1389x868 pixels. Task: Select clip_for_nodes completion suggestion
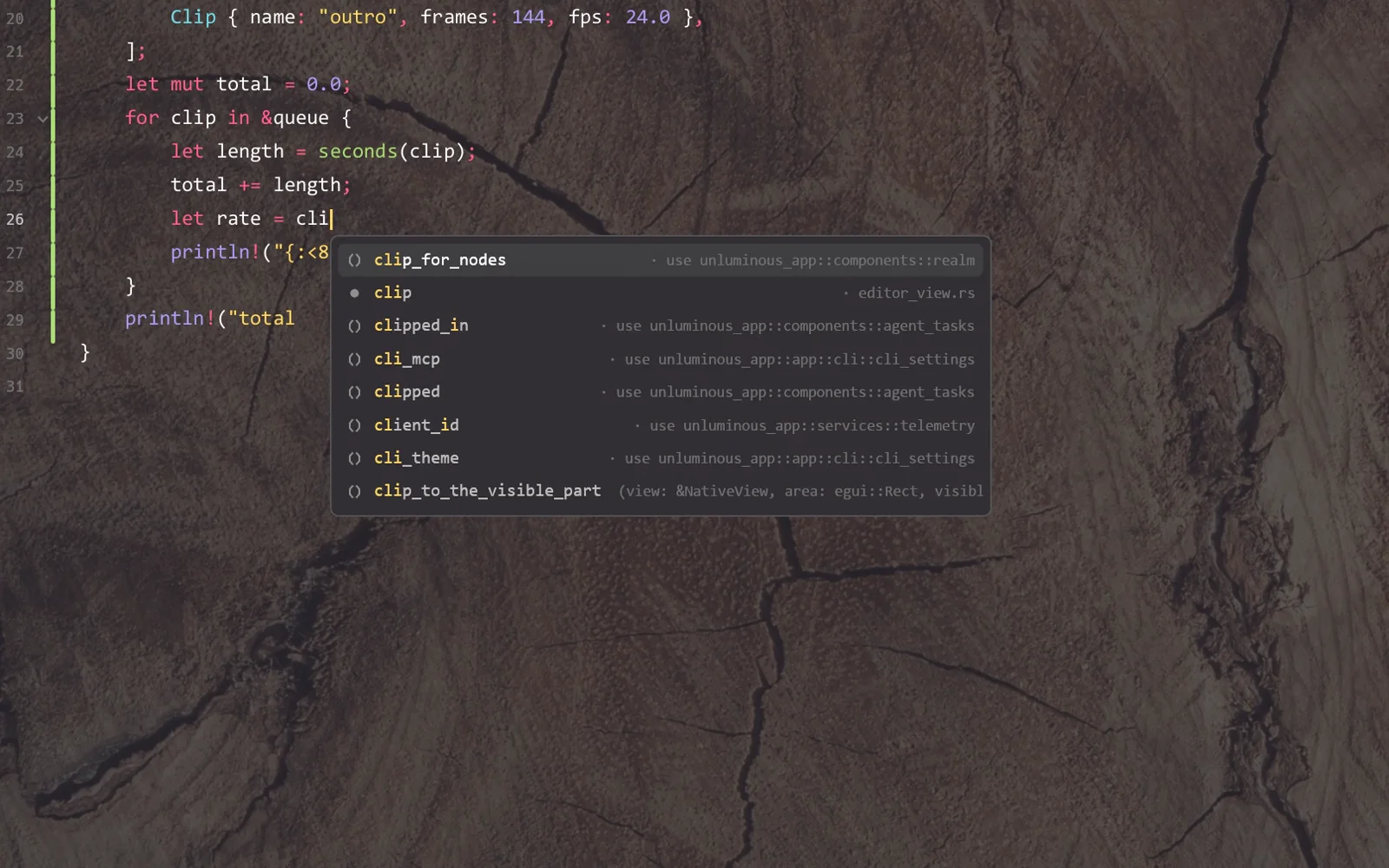point(661,260)
